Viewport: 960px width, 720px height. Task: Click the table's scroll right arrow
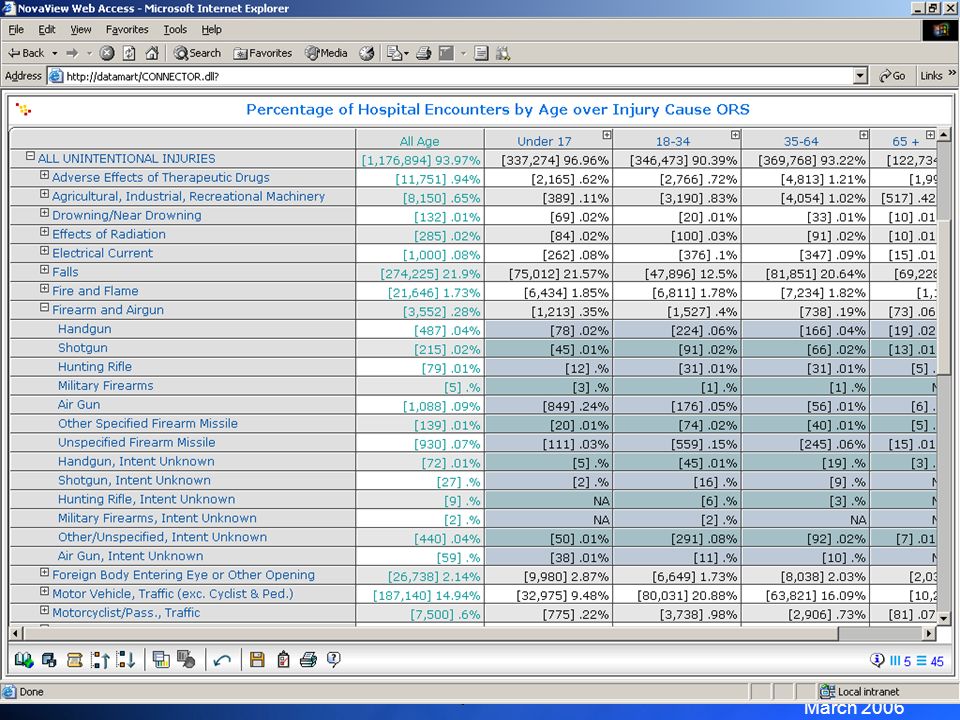[x=930, y=633]
